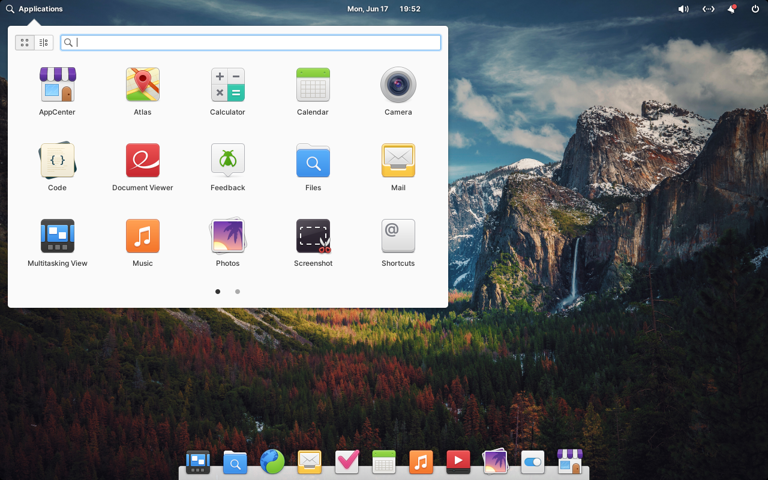Screen dimensions: 768x480
Task: Open Music in the dock
Action: coord(421,462)
